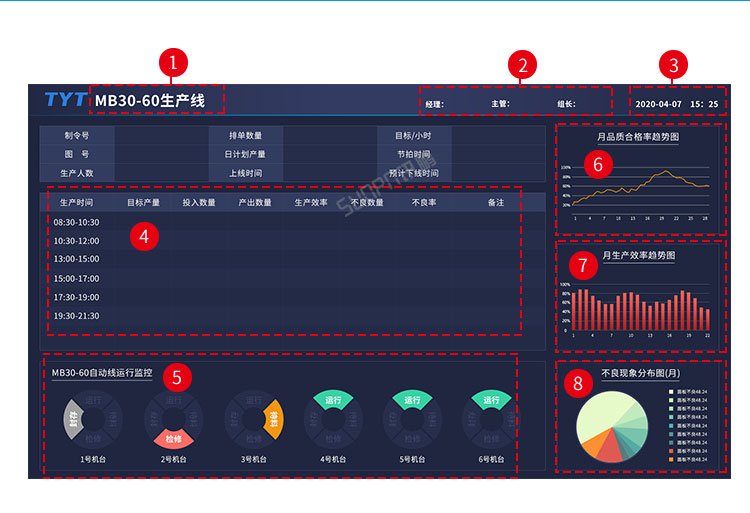
Task: Click the 目标产量 column header
Action: (143, 203)
